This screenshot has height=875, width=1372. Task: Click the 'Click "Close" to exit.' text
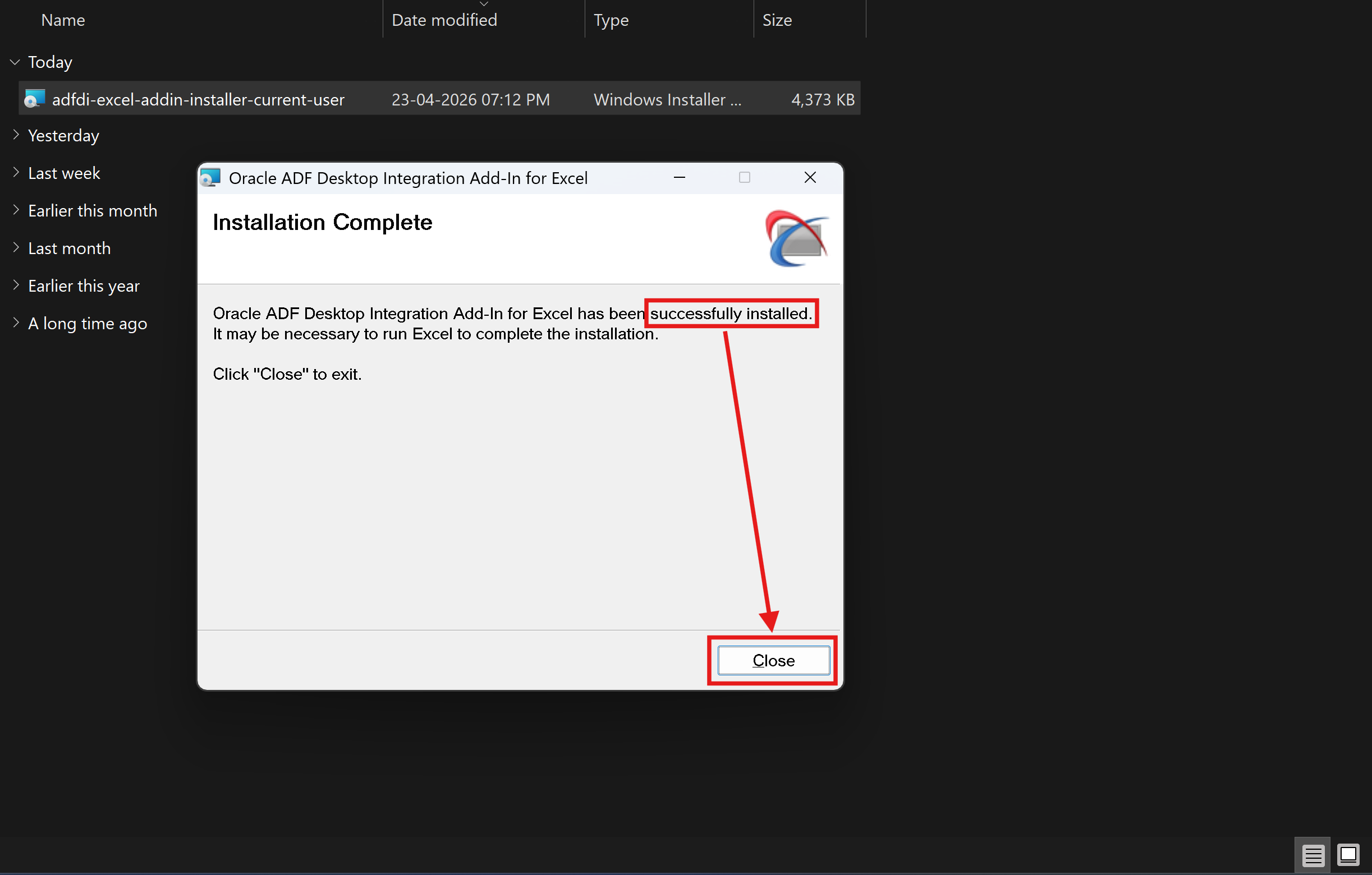point(287,374)
